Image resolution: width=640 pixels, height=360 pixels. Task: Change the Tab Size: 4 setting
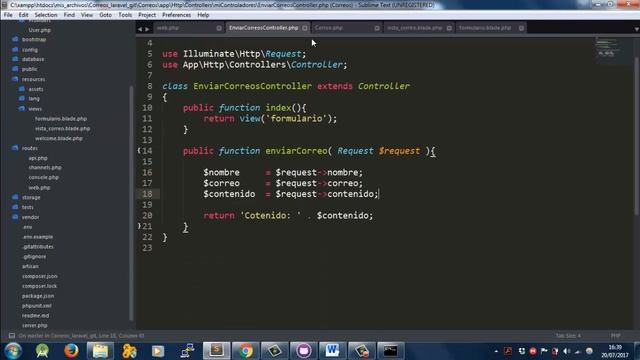point(568,336)
